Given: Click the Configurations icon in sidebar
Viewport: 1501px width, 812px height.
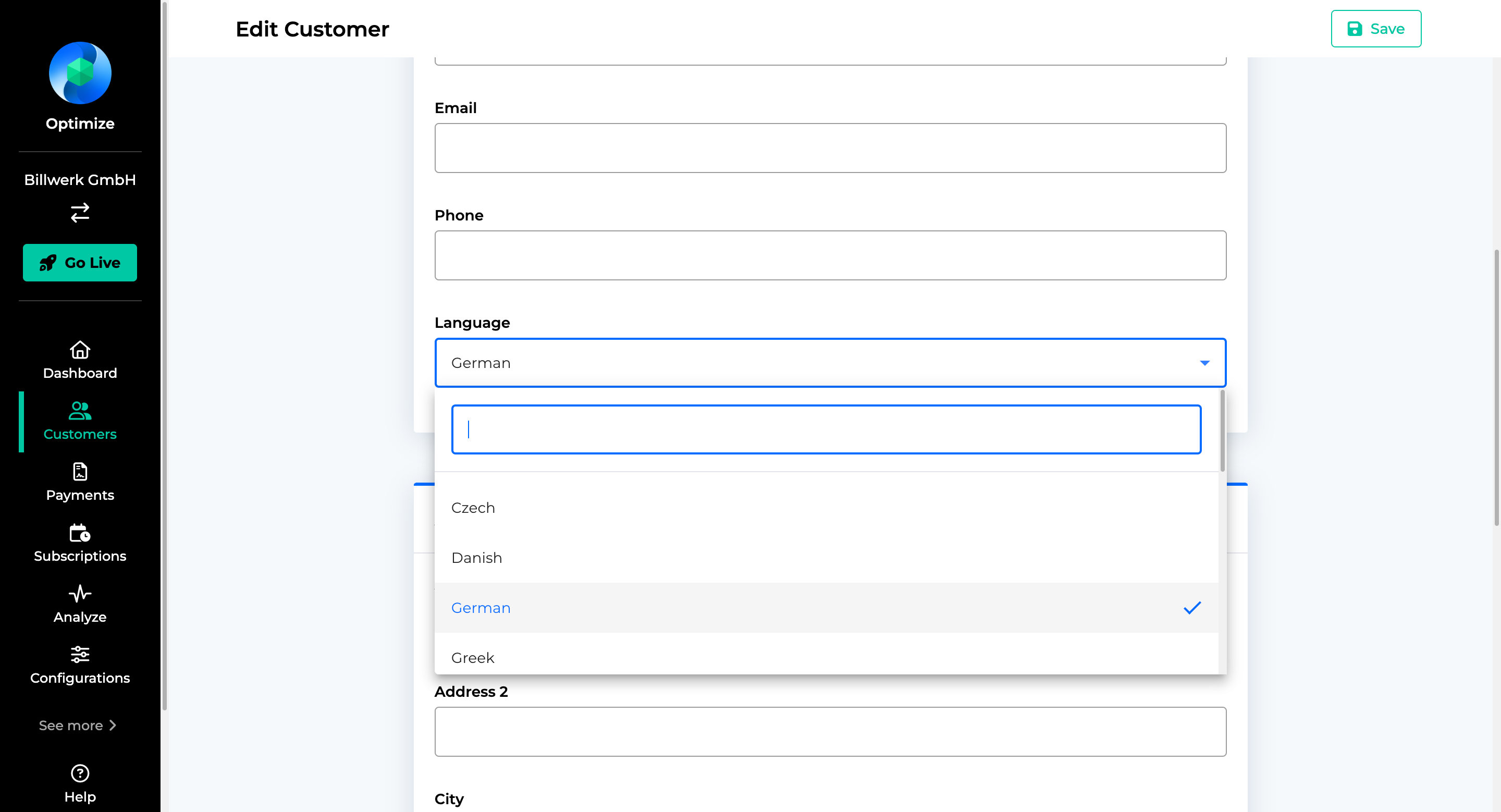Looking at the screenshot, I should pos(80,654).
